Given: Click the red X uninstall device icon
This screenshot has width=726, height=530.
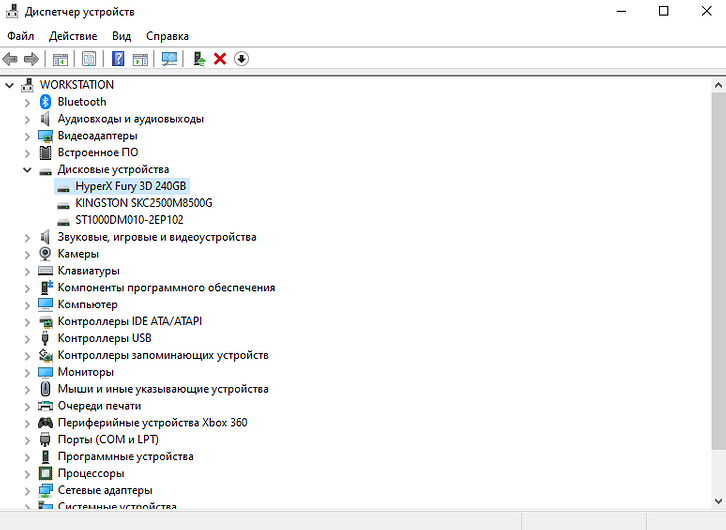Looking at the screenshot, I should click(x=220, y=59).
